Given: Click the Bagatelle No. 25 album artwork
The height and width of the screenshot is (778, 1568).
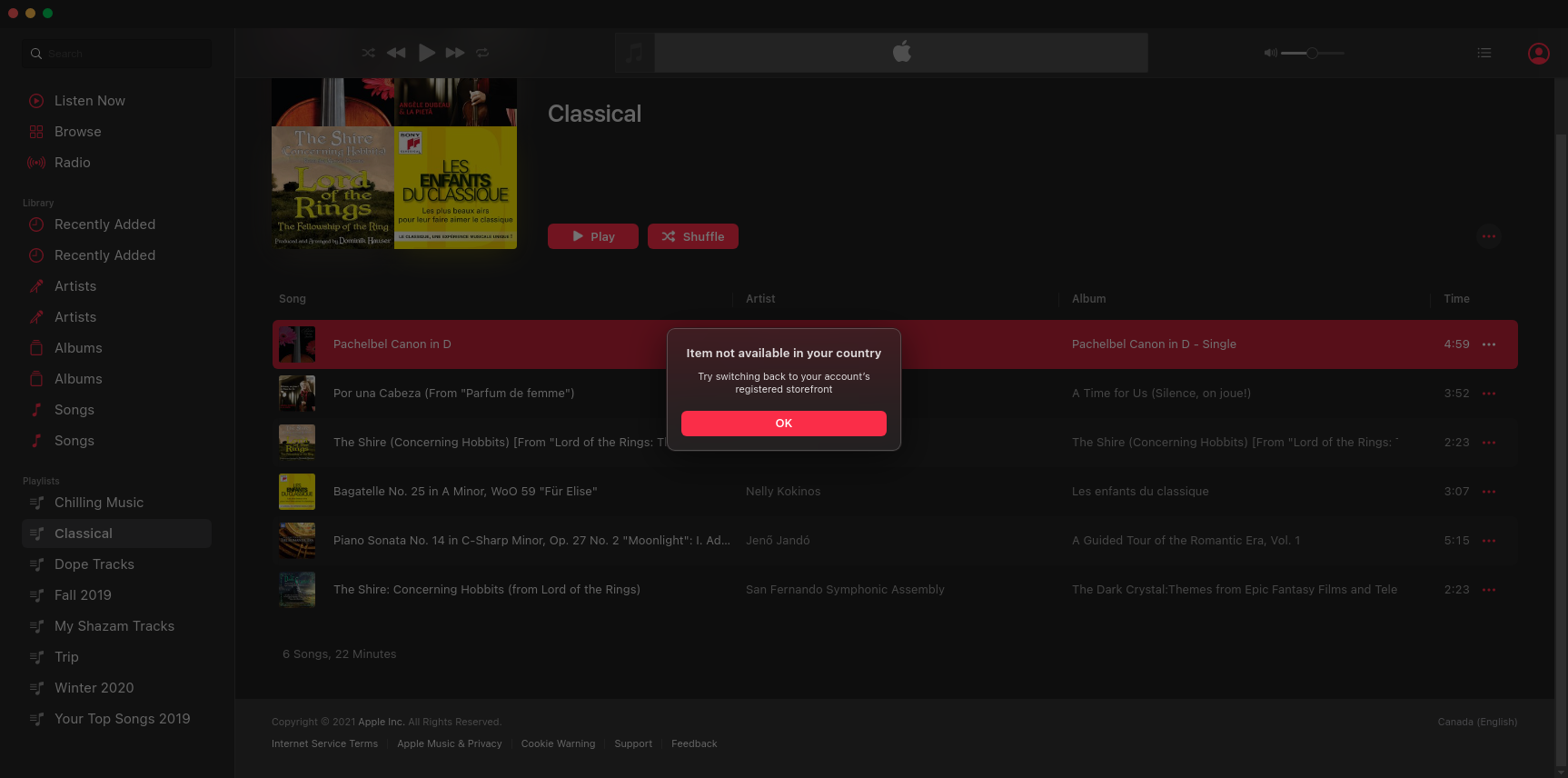Looking at the screenshot, I should (x=297, y=492).
